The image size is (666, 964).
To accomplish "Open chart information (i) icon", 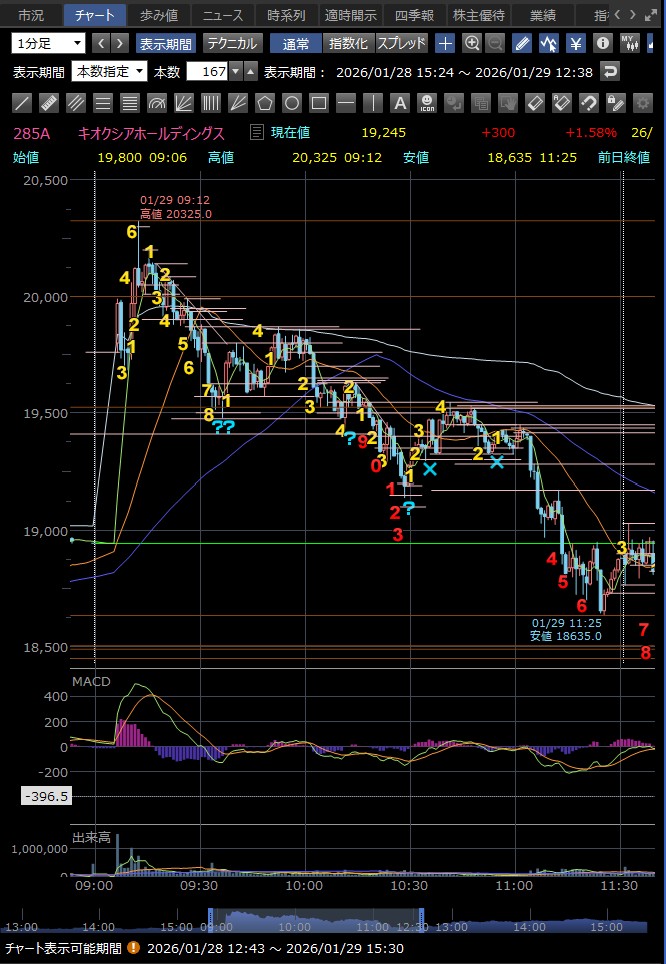I will click(x=602, y=43).
